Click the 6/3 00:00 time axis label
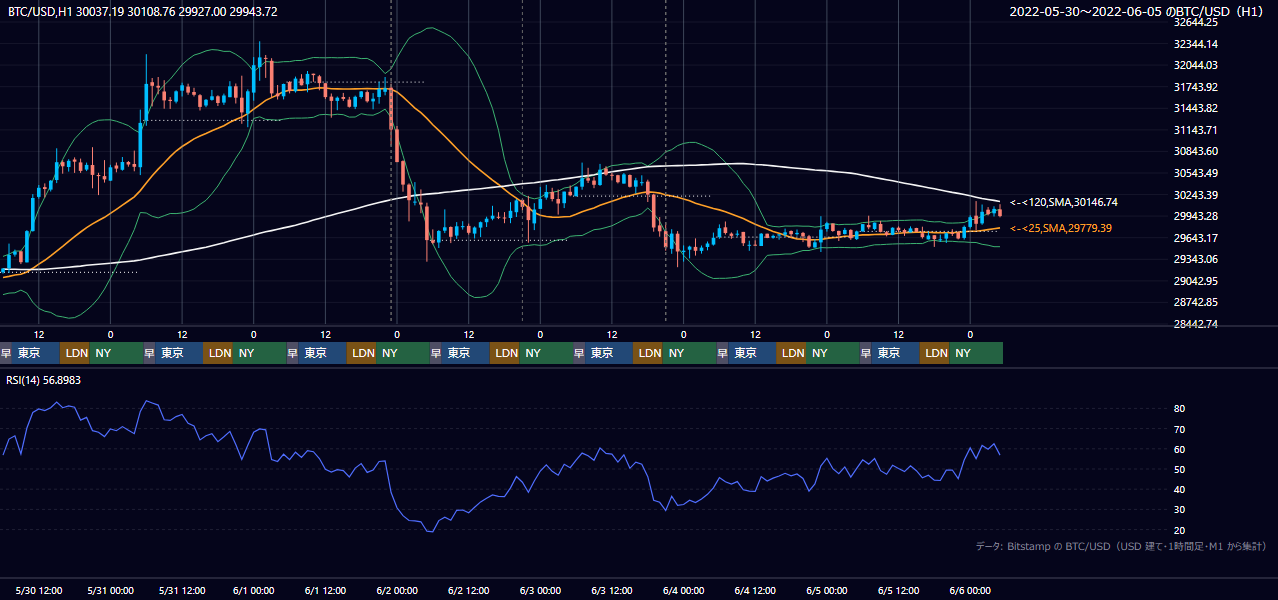1278x600 pixels. [x=541, y=590]
